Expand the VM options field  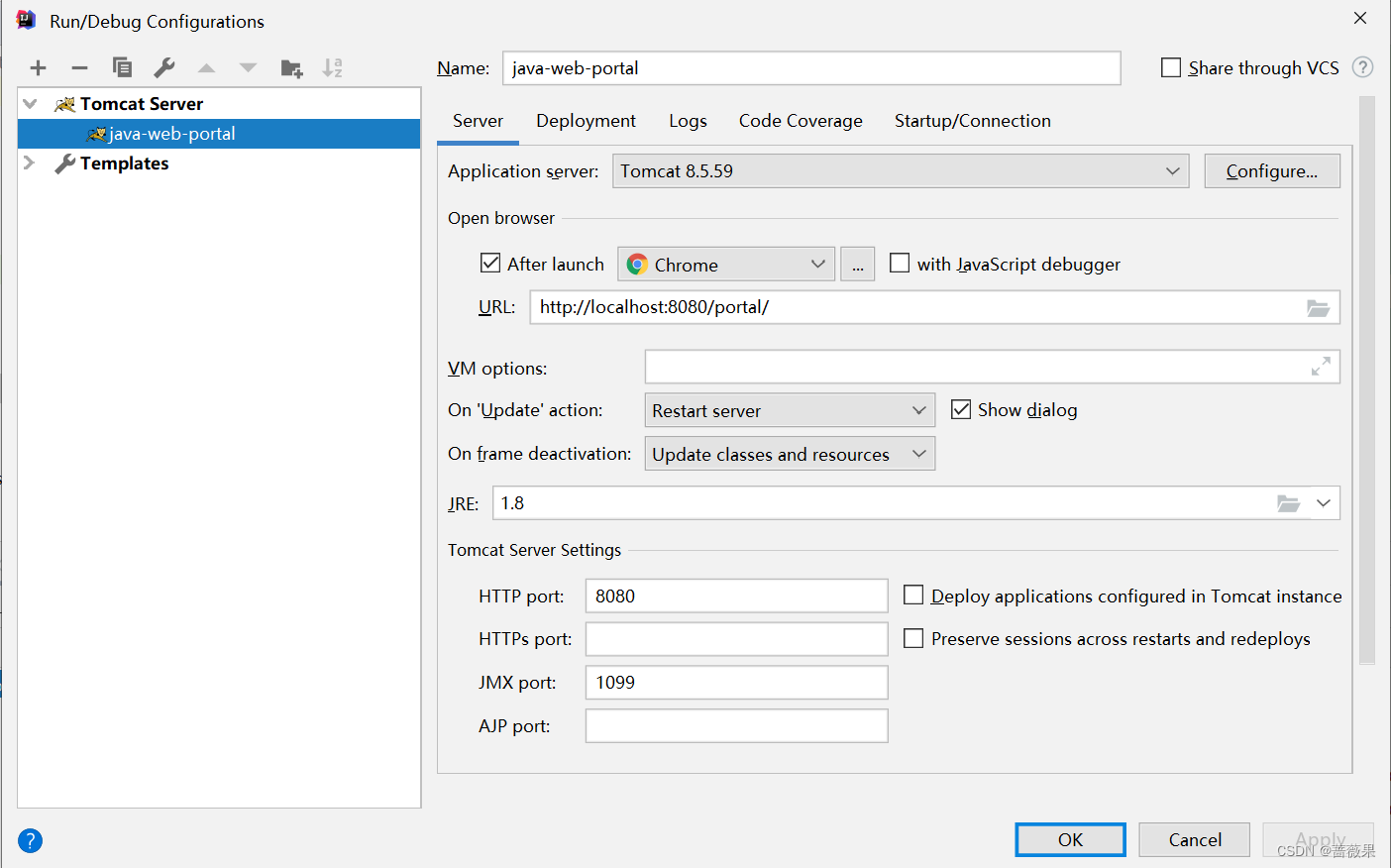pos(1321,367)
